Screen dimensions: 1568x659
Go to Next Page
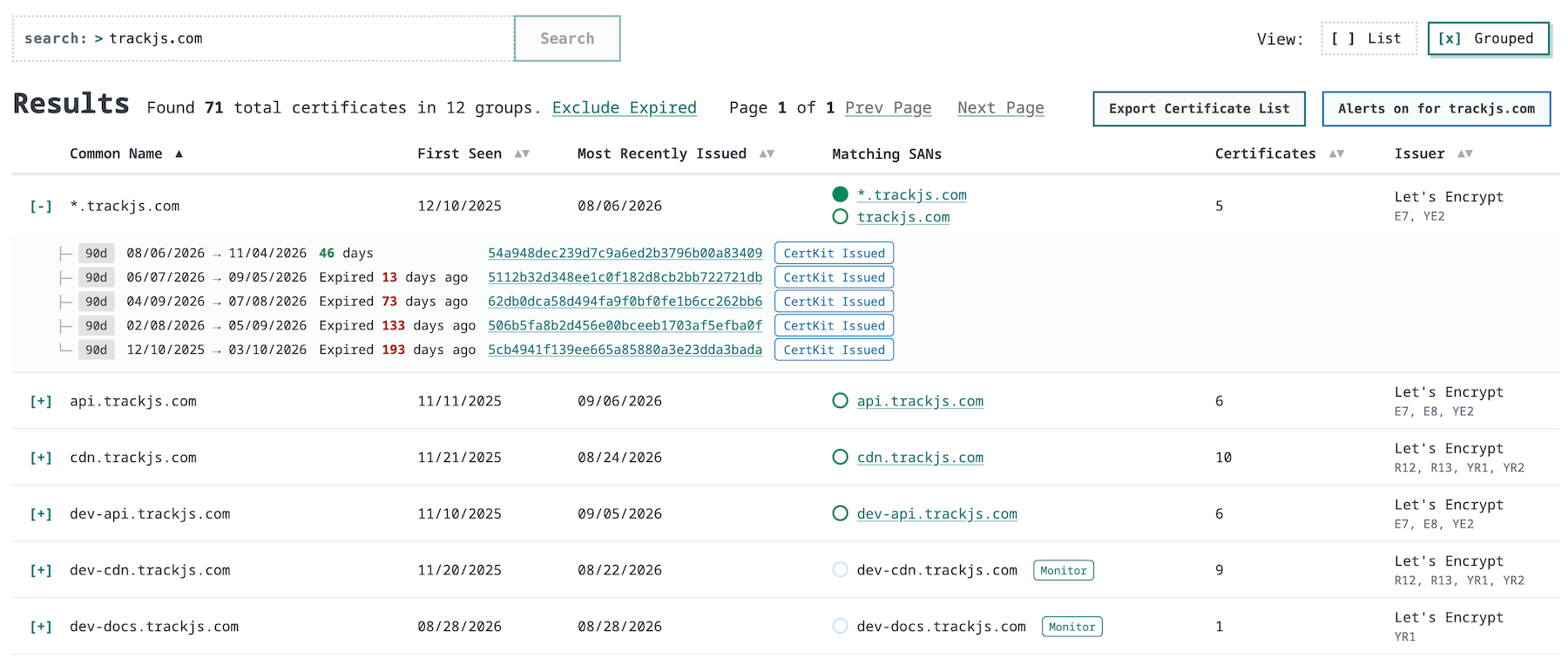coord(1001,108)
